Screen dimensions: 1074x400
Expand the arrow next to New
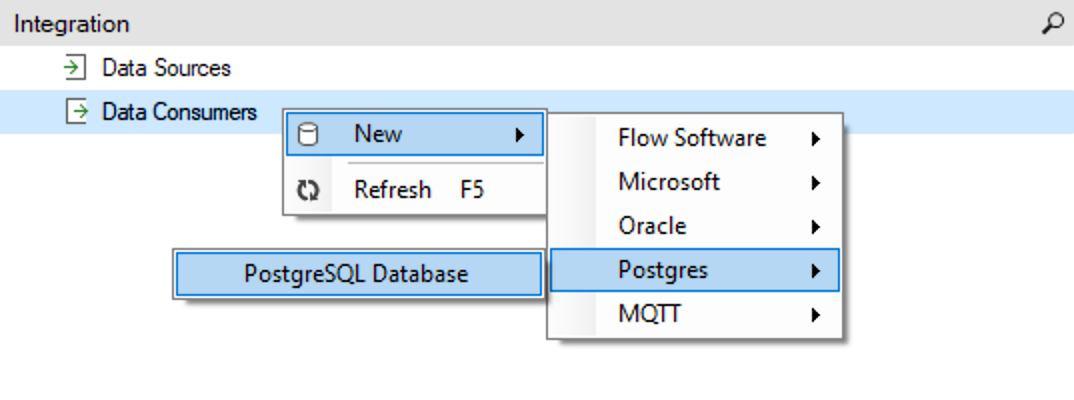coord(519,135)
